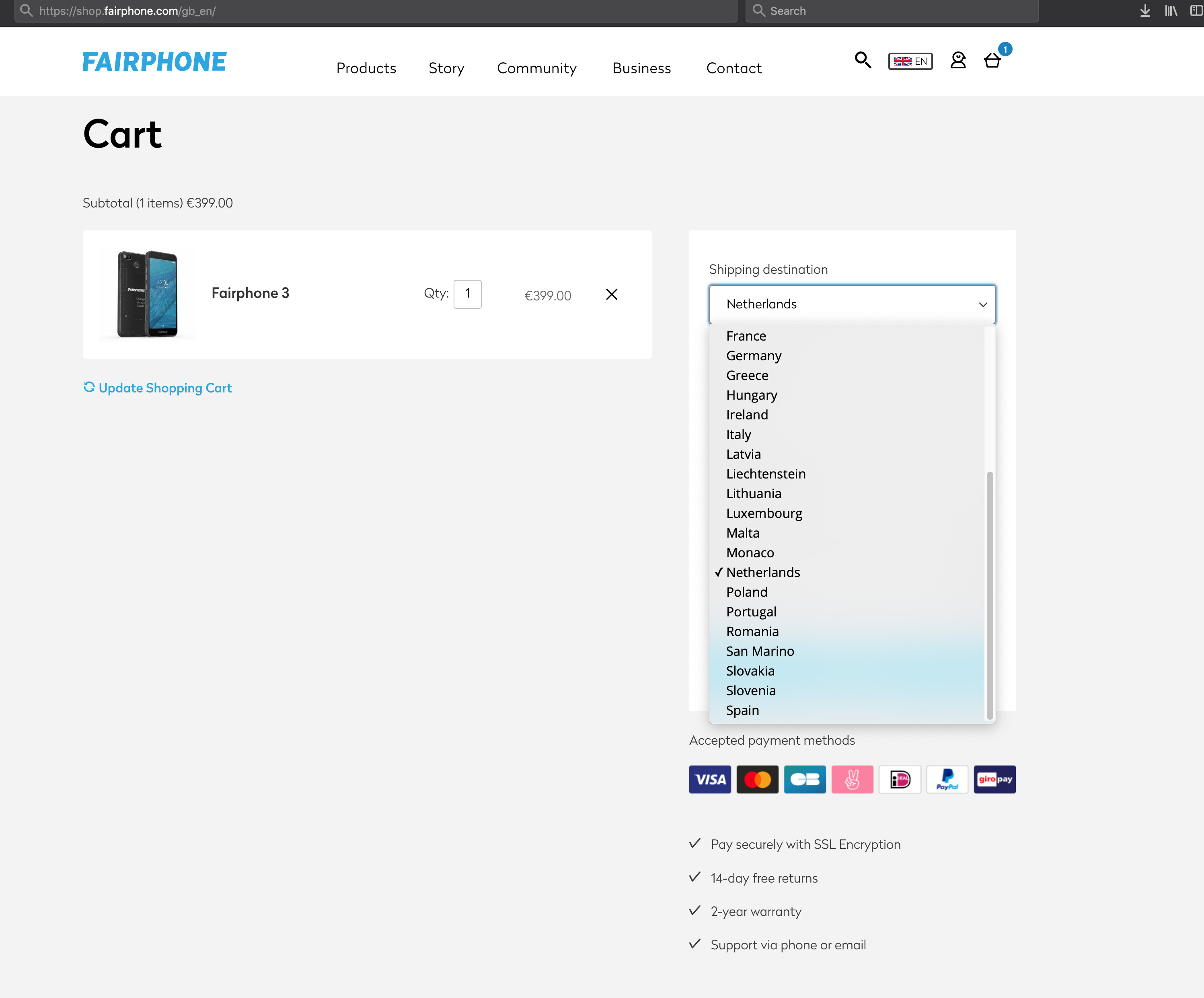1204x998 pixels.
Task: Click the VISA payment icon
Action: tap(710, 780)
